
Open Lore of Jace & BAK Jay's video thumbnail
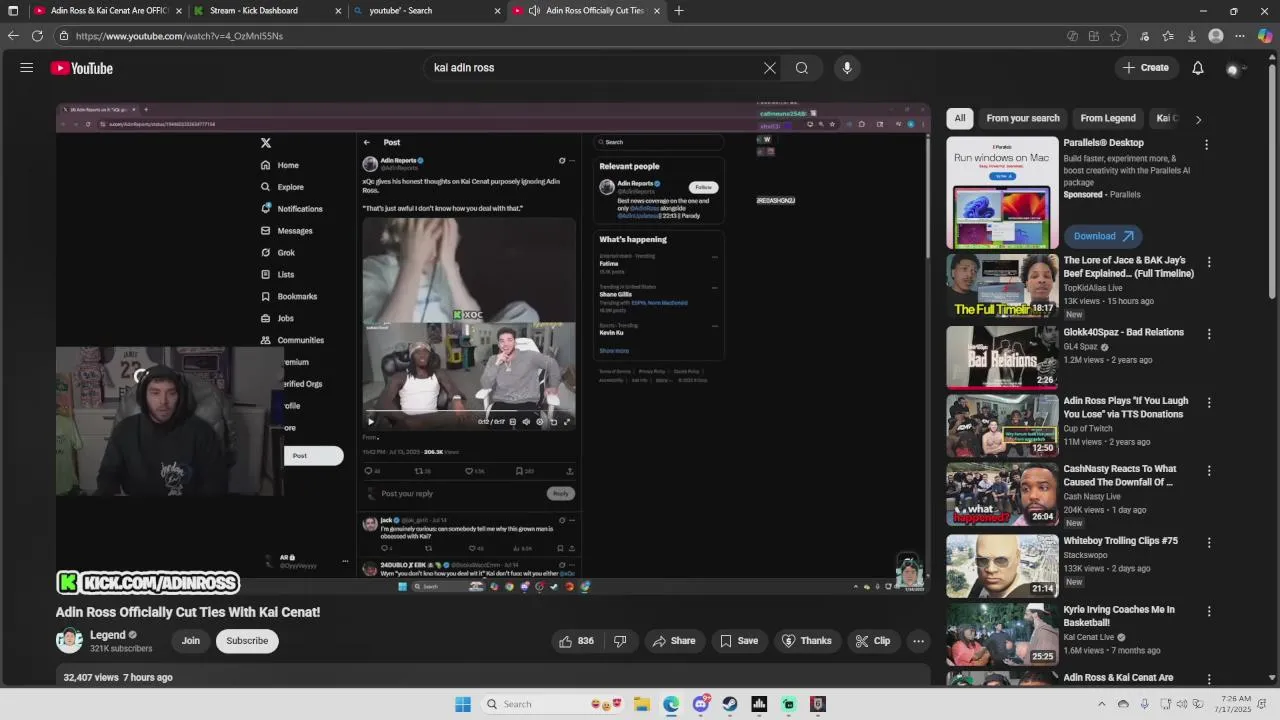click(1002, 286)
